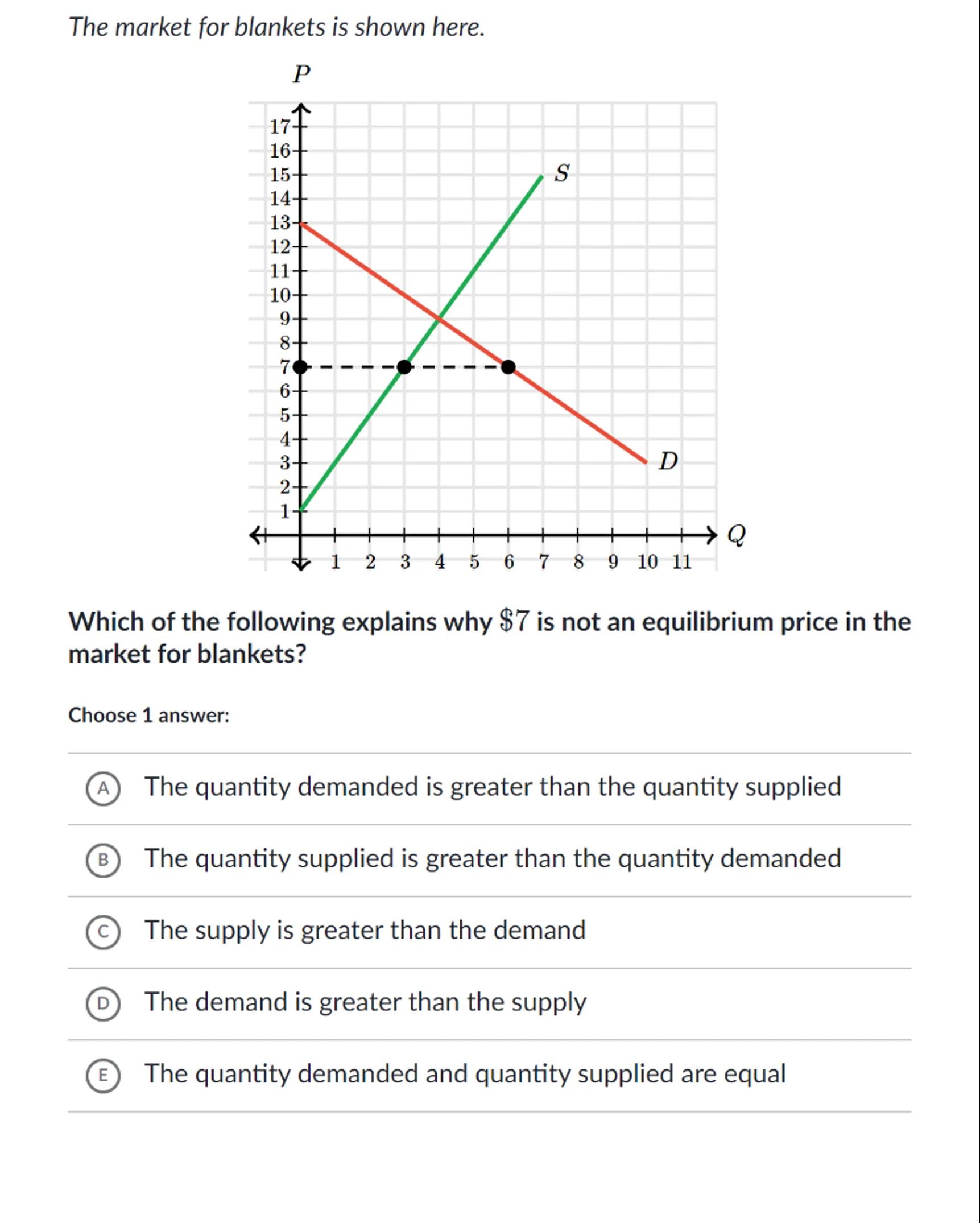Click "The market for blankets is shown here." text
Screen dimensions: 980x1223
pyautogui.click(x=276, y=27)
